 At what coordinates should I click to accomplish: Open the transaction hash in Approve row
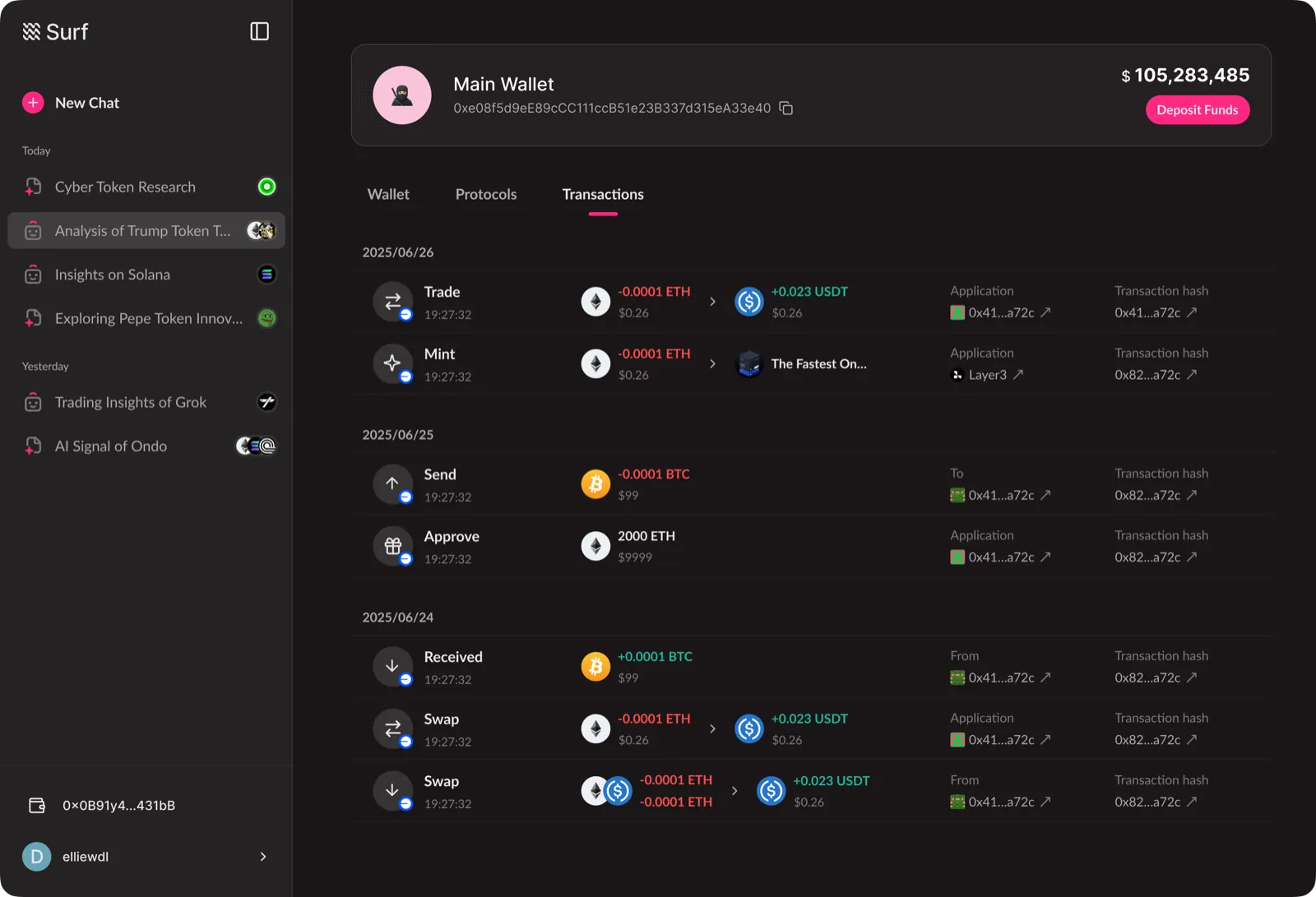(x=1156, y=557)
